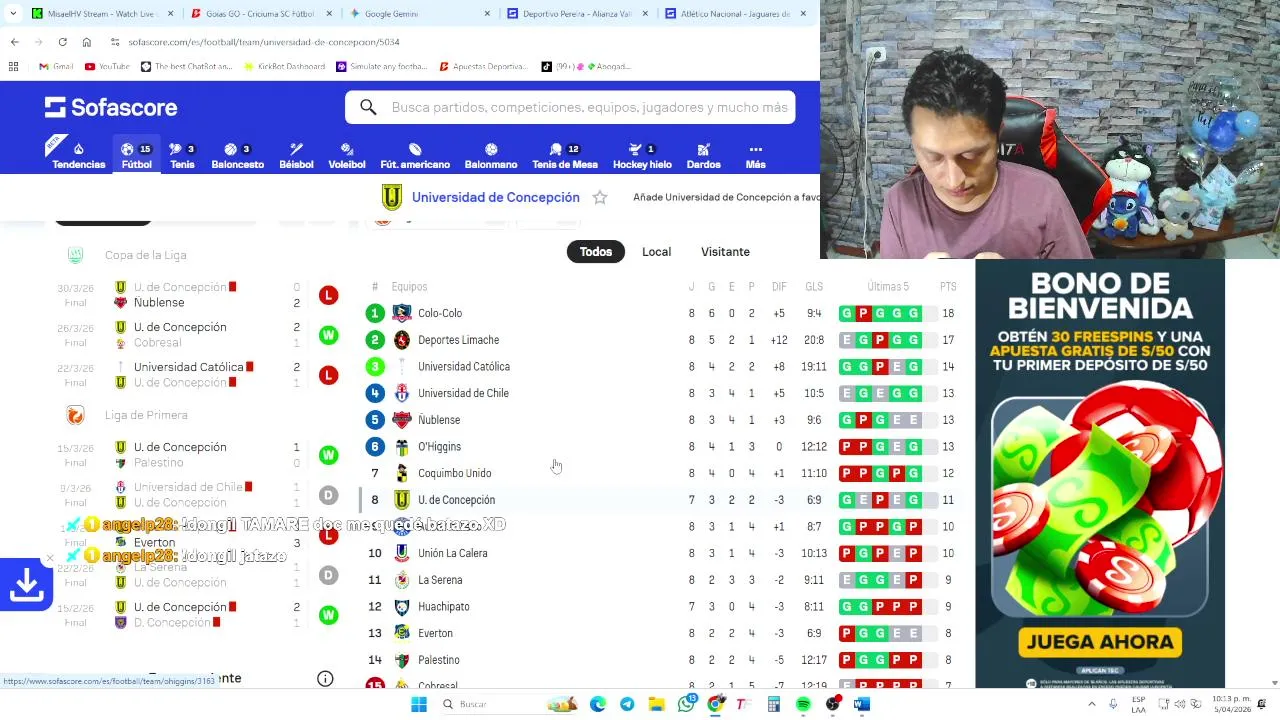This screenshot has width=1280, height=720.
Task: Open Colo-Colo team in standings
Action: [440, 313]
